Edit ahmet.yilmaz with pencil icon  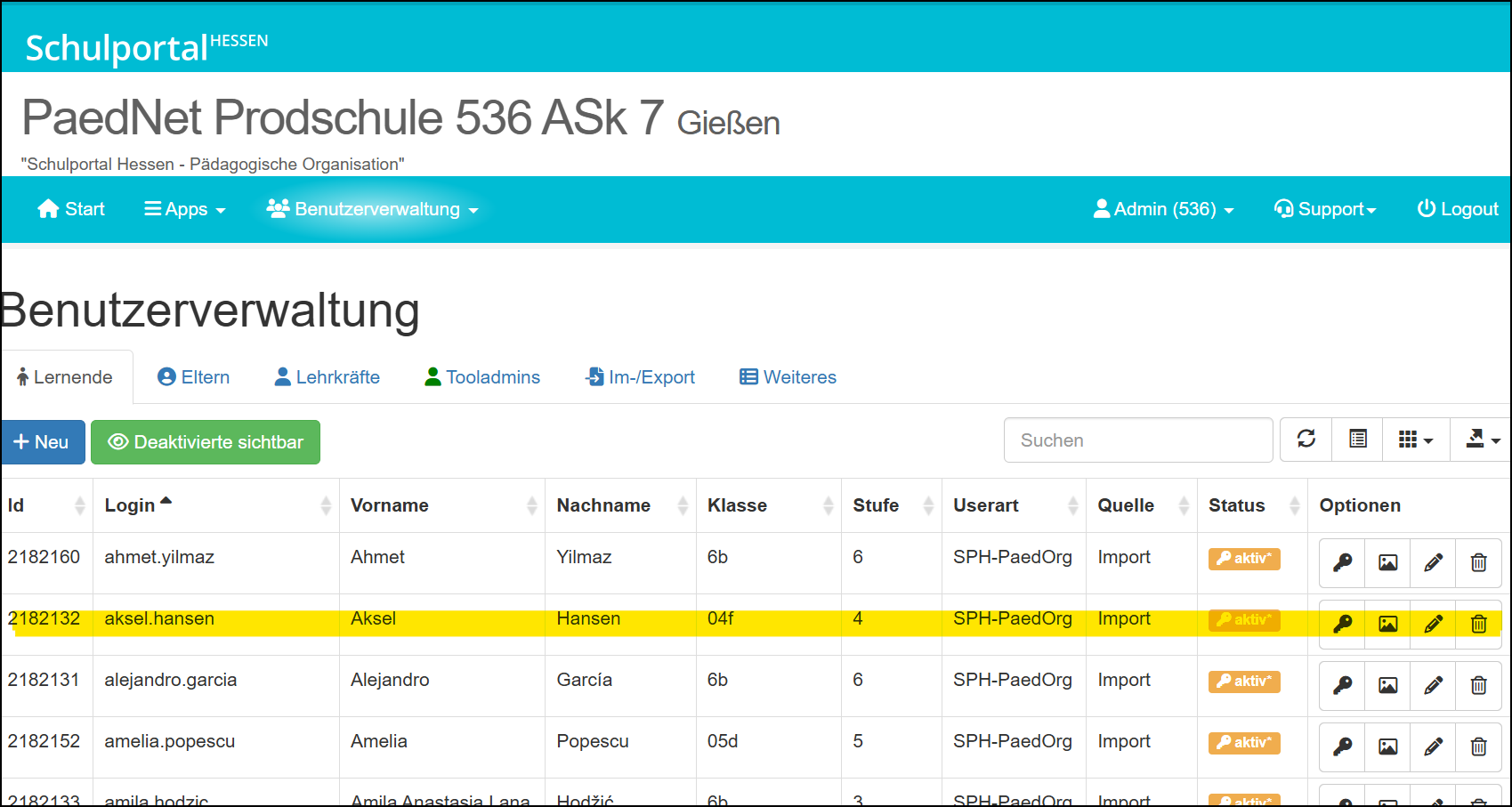tap(1433, 562)
